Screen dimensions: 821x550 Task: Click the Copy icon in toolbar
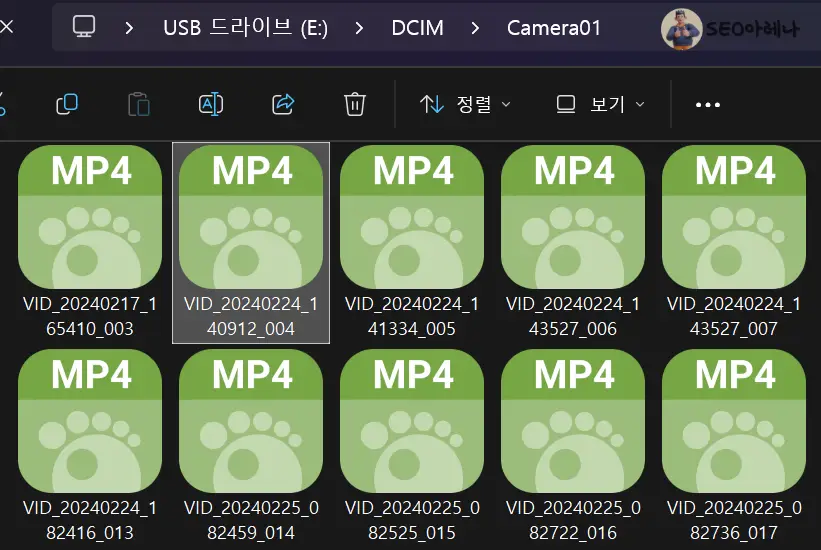(x=67, y=104)
